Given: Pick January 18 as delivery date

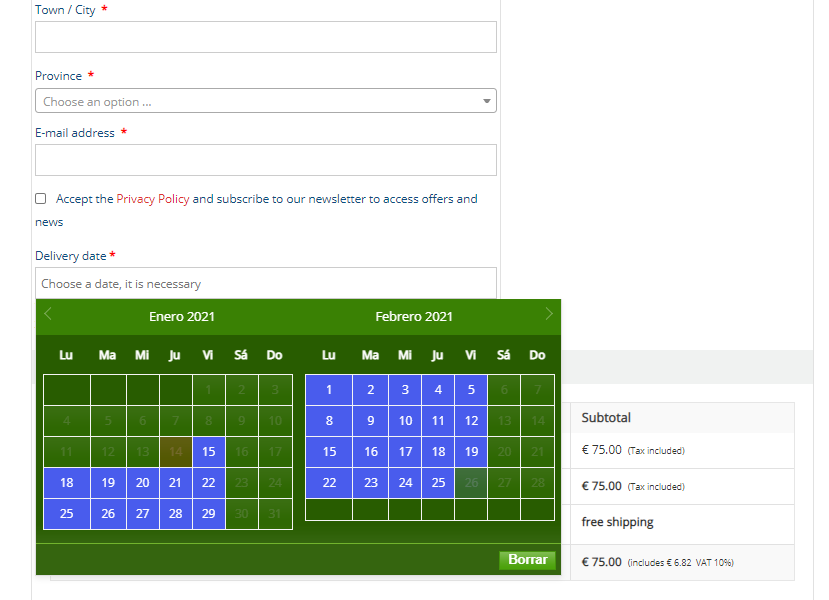Looking at the screenshot, I should 67,483.
